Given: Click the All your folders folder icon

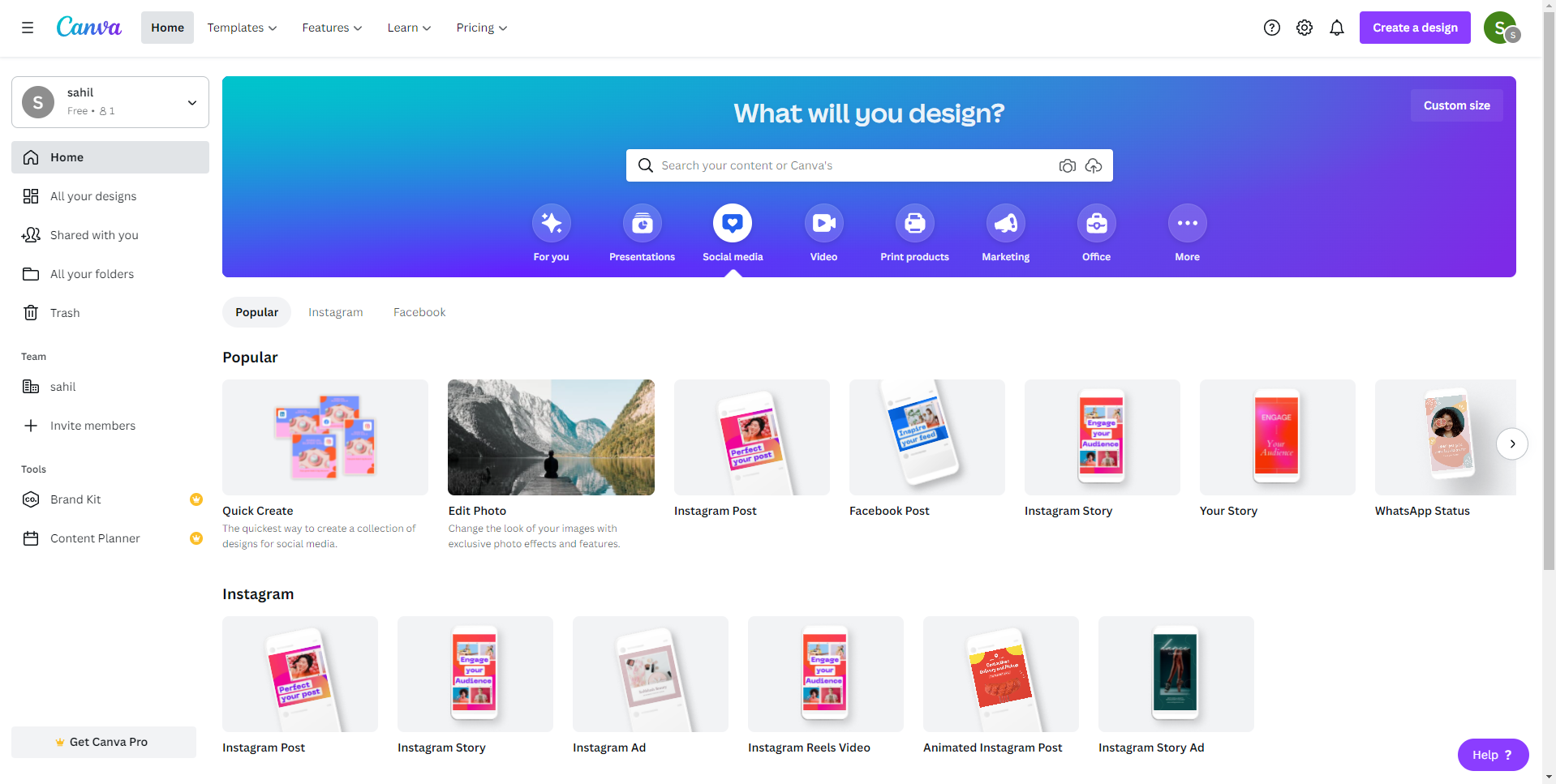Looking at the screenshot, I should coord(31,274).
